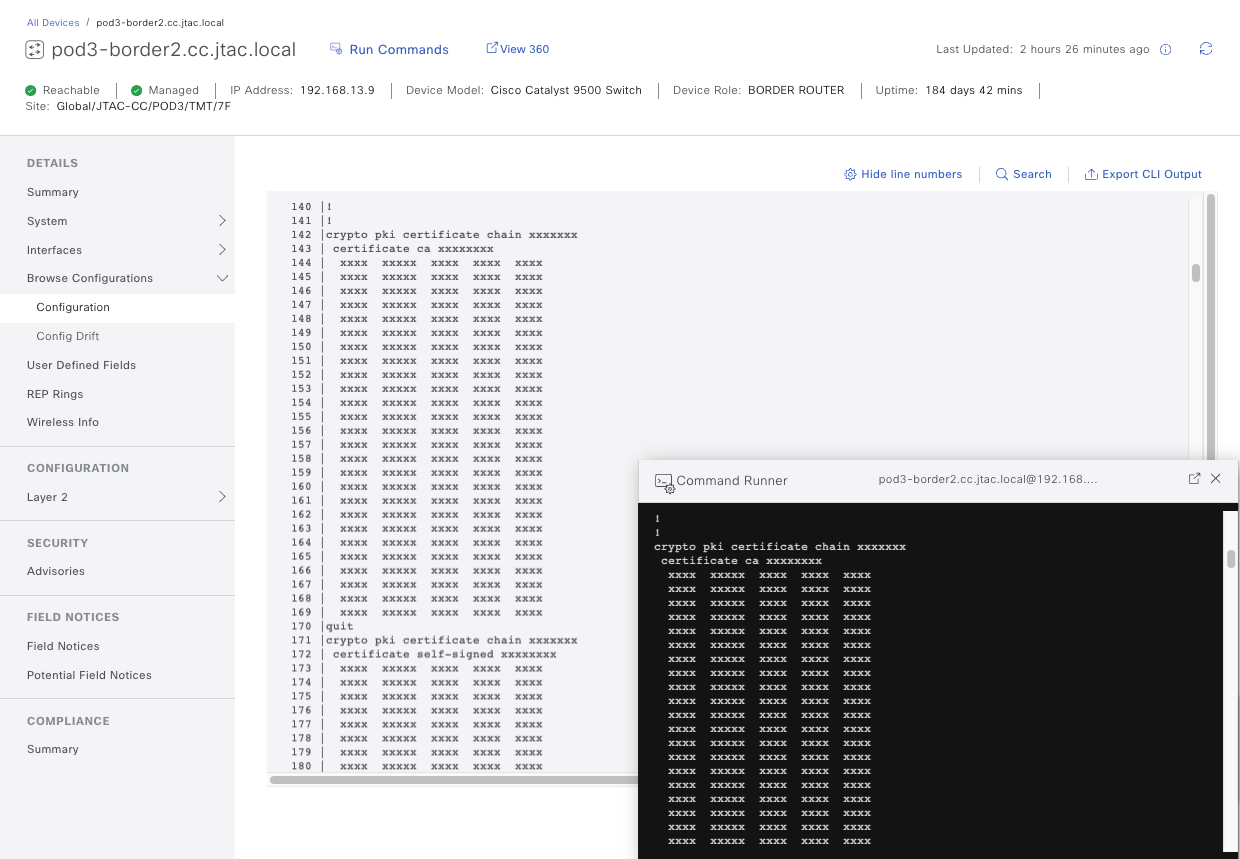The width and height of the screenshot is (1240, 859).
Task: Open Wireless Info in the sidebar
Action: (63, 422)
